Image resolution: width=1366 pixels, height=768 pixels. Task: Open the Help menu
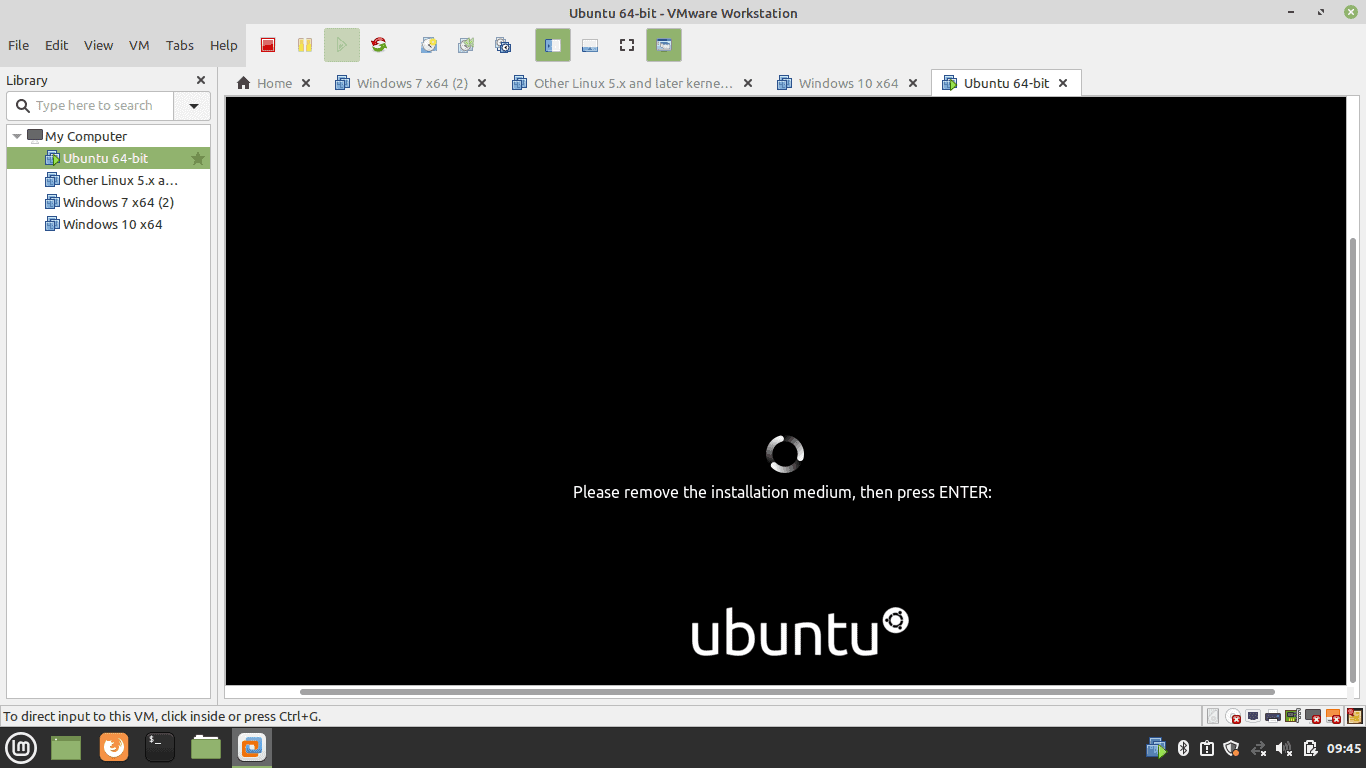pyautogui.click(x=224, y=45)
